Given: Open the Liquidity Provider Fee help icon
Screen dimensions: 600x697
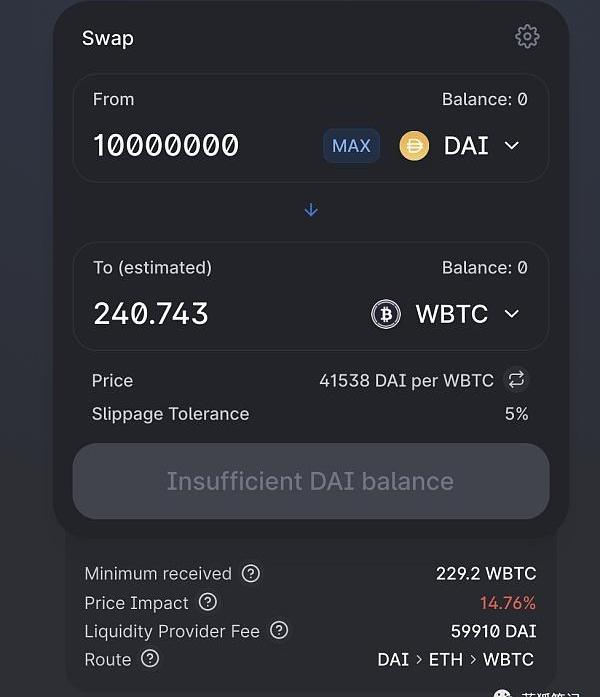Looking at the screenshot, I should click(x=279, y=631).
